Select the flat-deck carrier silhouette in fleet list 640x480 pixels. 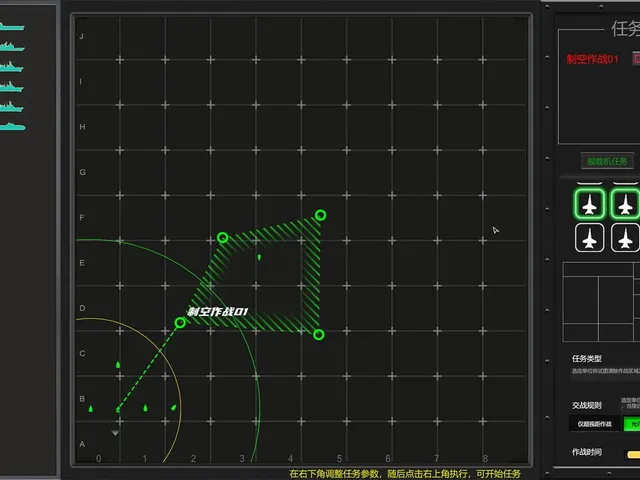[x=11, y=27]
